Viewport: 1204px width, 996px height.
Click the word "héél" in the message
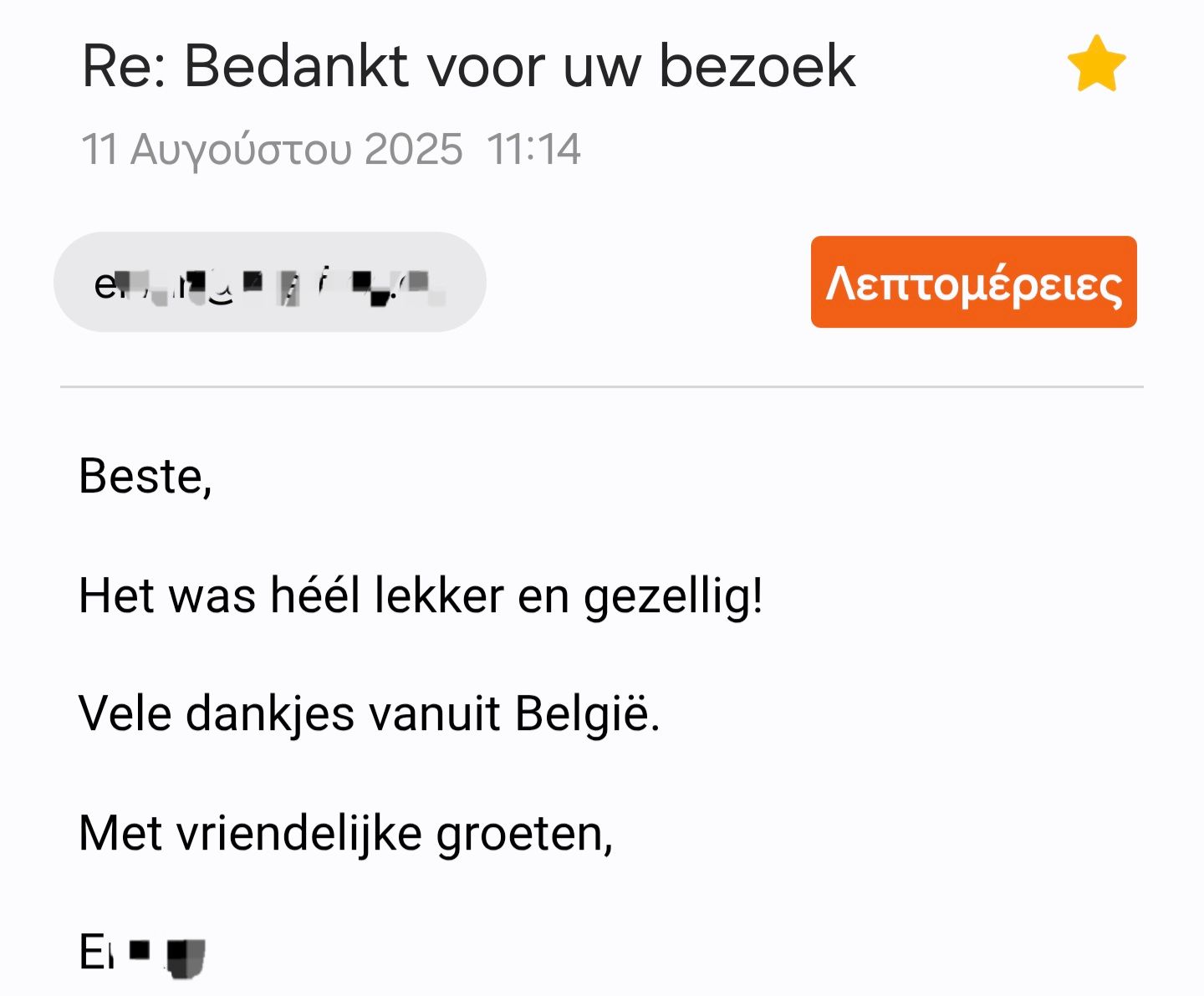315,596
